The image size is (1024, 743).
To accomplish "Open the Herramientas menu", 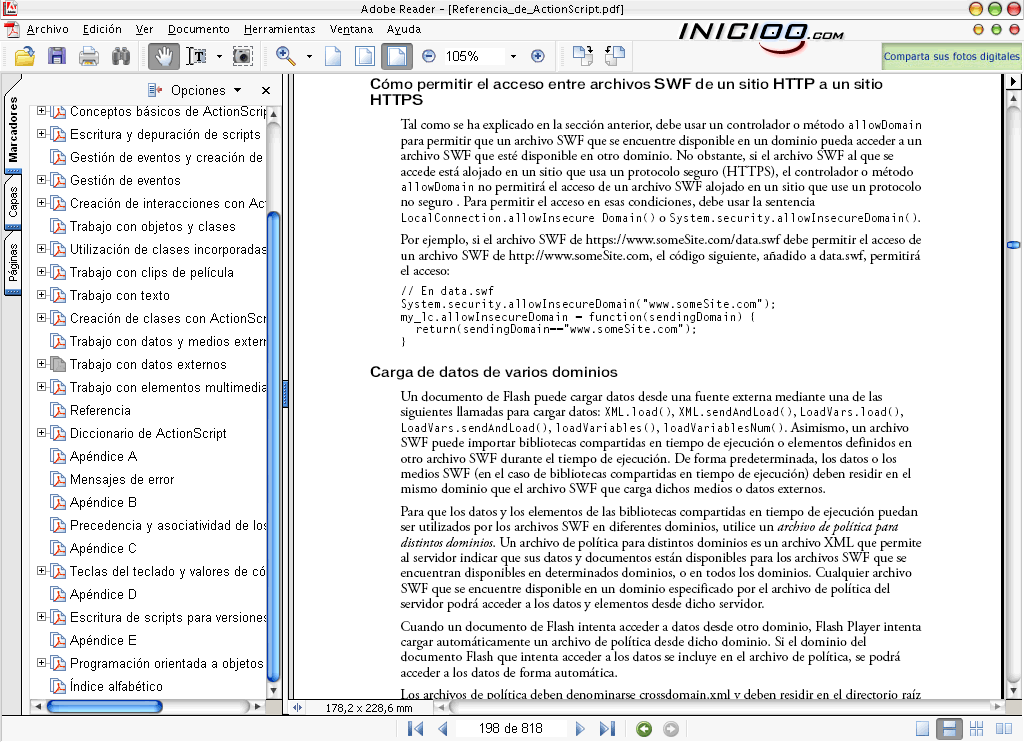I will (x=280, y=29).
